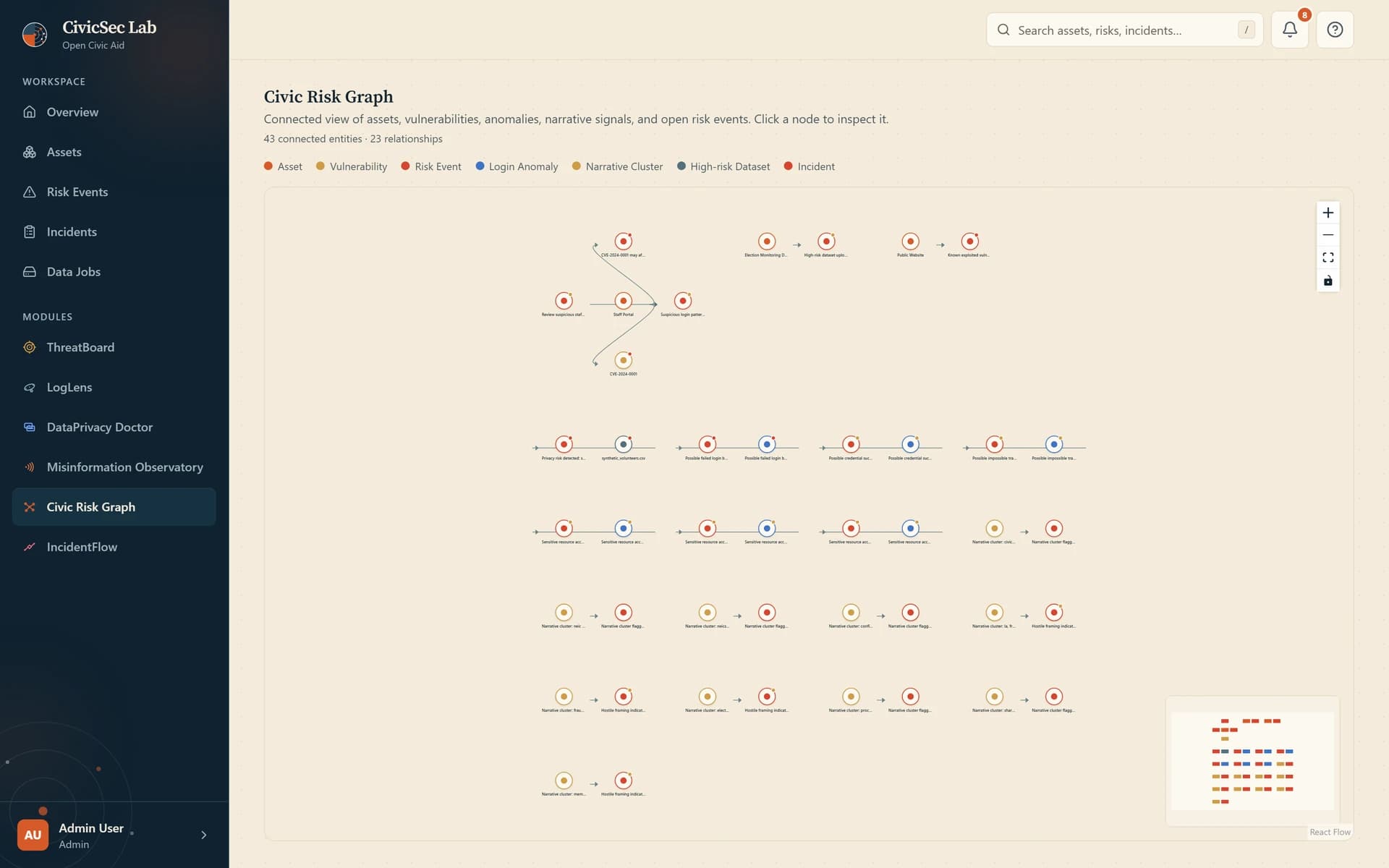Screen dimensions: 1389x868
Task: Open the help question mark icon
Action: [x=1335, y=30]
